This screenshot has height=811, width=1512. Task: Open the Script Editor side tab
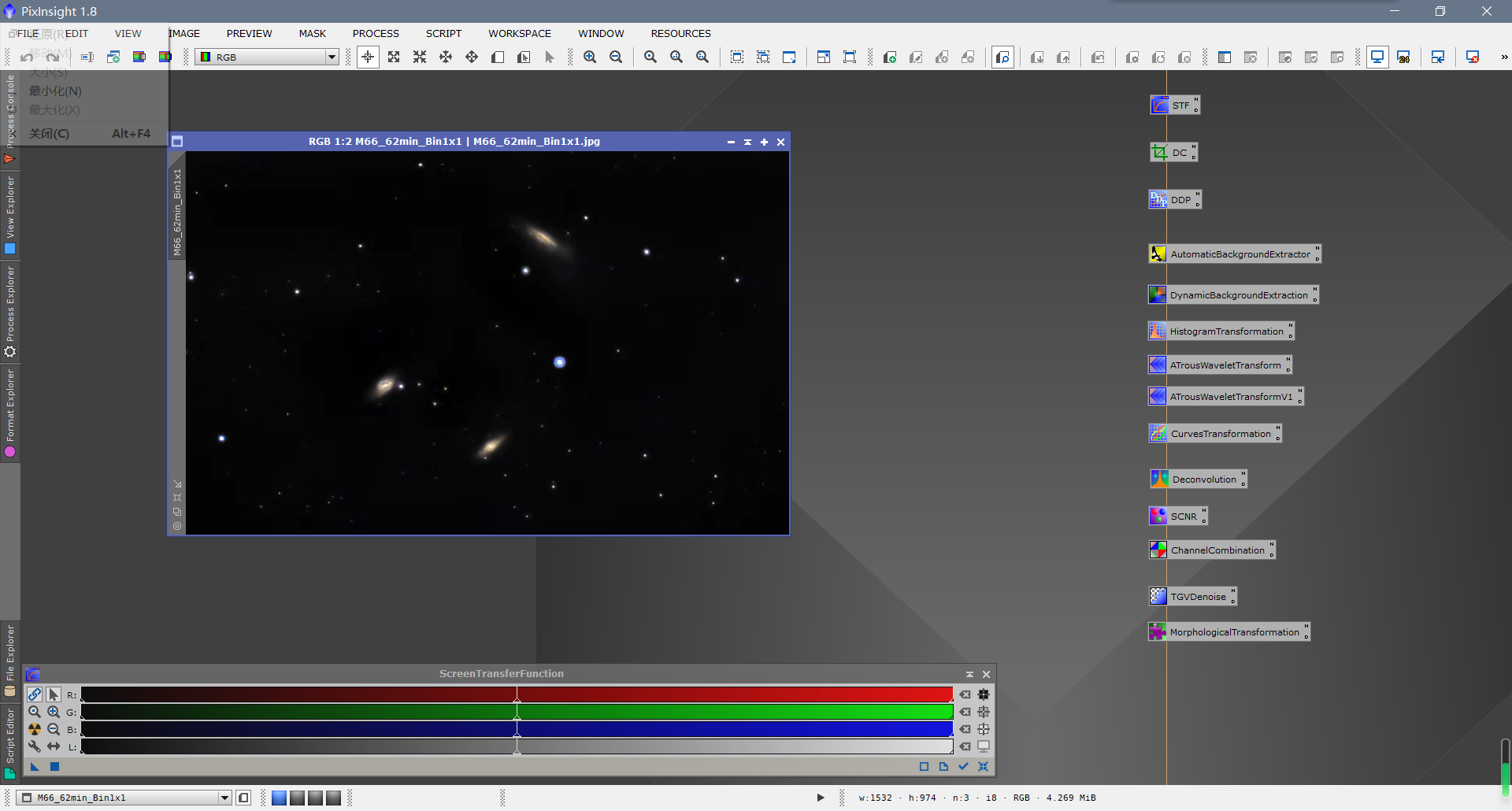(x=9, y=743)
